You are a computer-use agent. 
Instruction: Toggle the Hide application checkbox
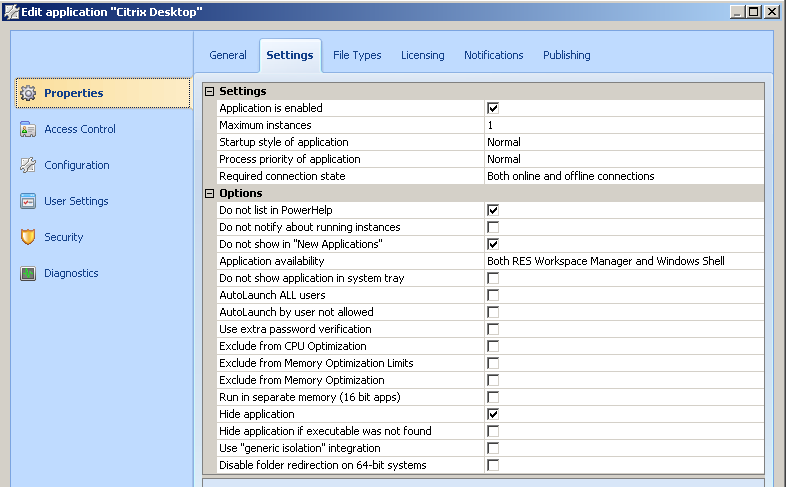pyautogui.click(x=492, y=414)
